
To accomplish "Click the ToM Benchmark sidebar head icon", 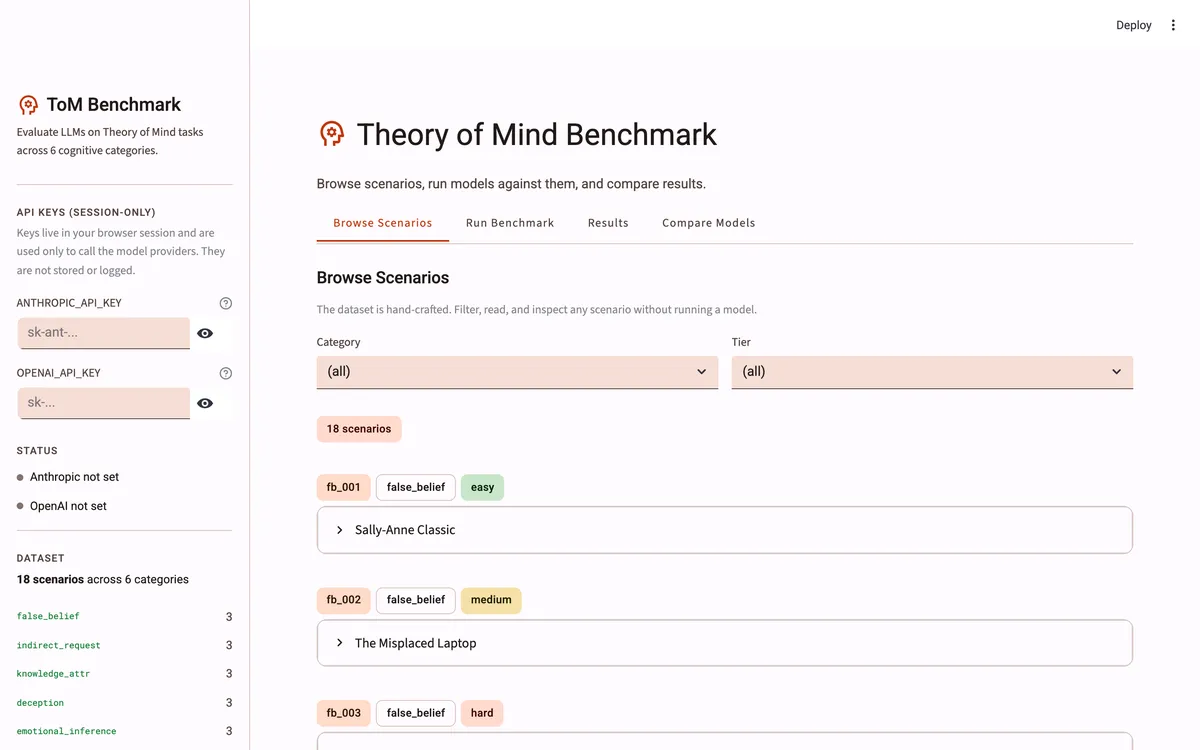I will coord(28,104).
